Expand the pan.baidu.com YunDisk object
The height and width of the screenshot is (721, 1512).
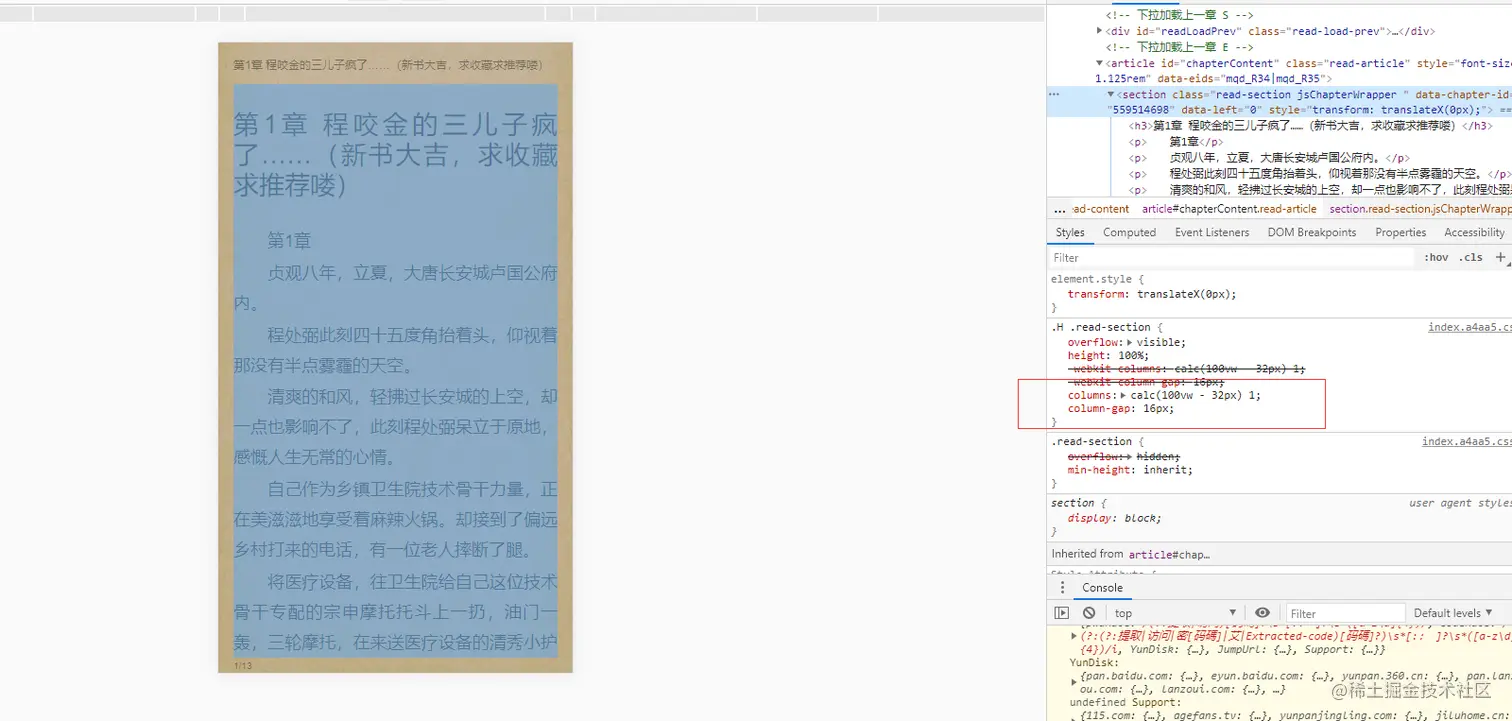[1075, 682]
